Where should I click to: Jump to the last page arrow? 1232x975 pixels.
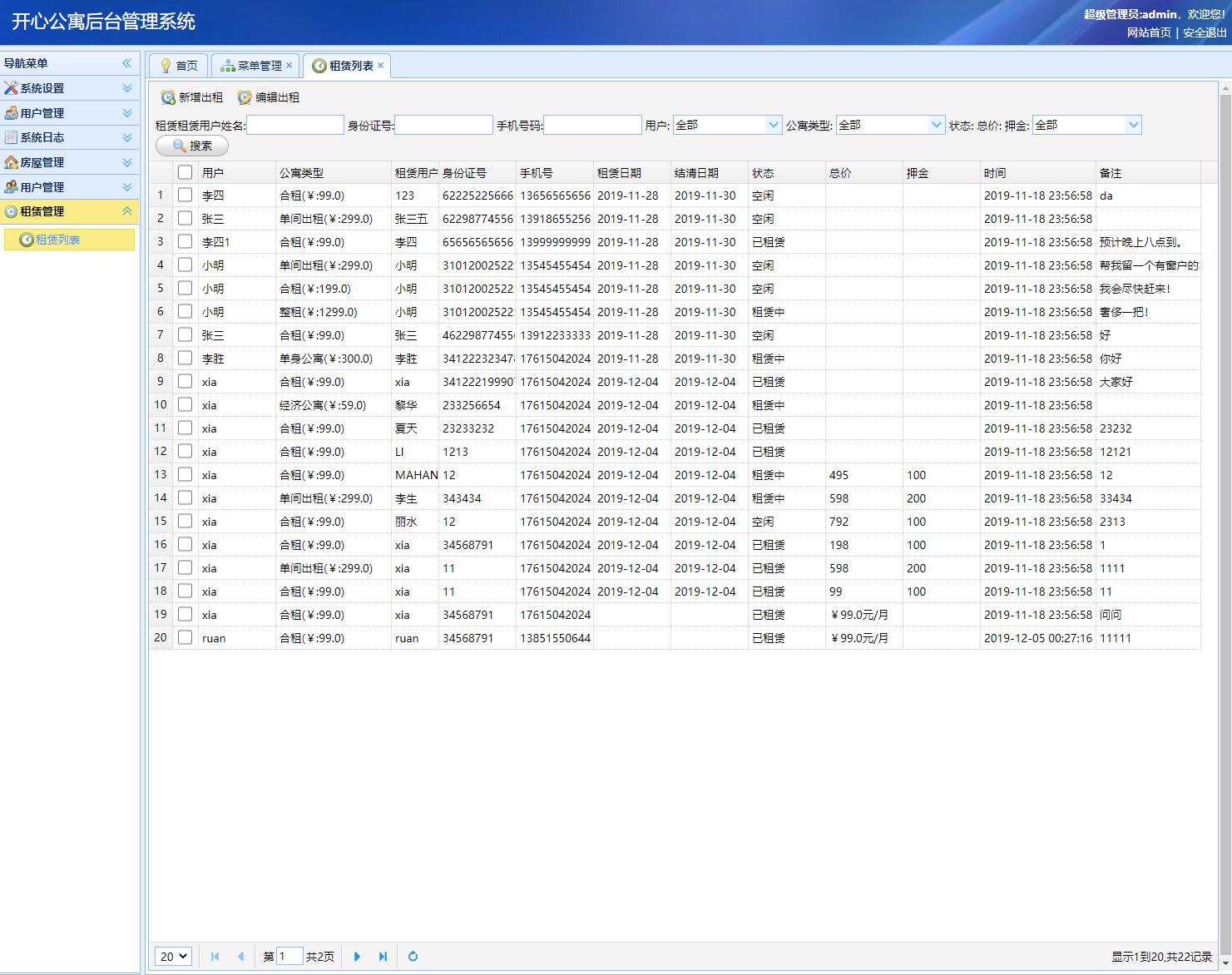pos(383,957)
